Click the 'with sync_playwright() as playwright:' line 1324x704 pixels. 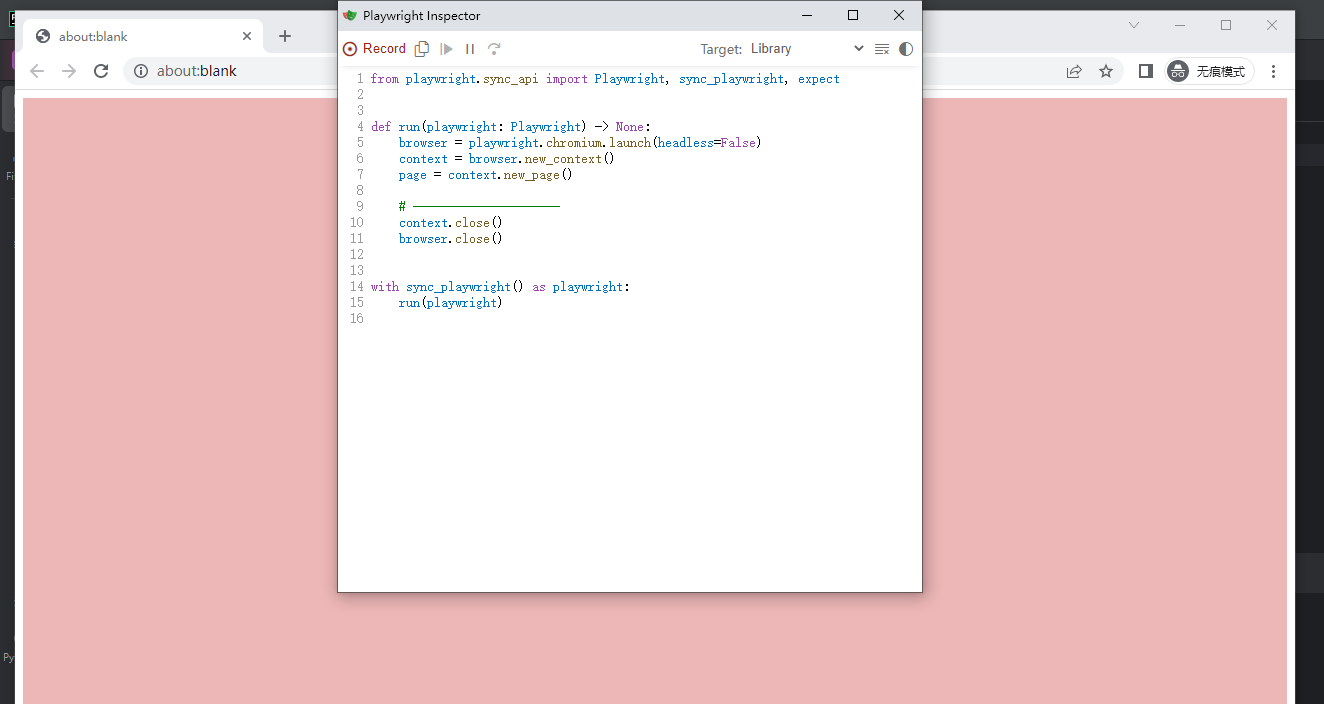[500, 287]
